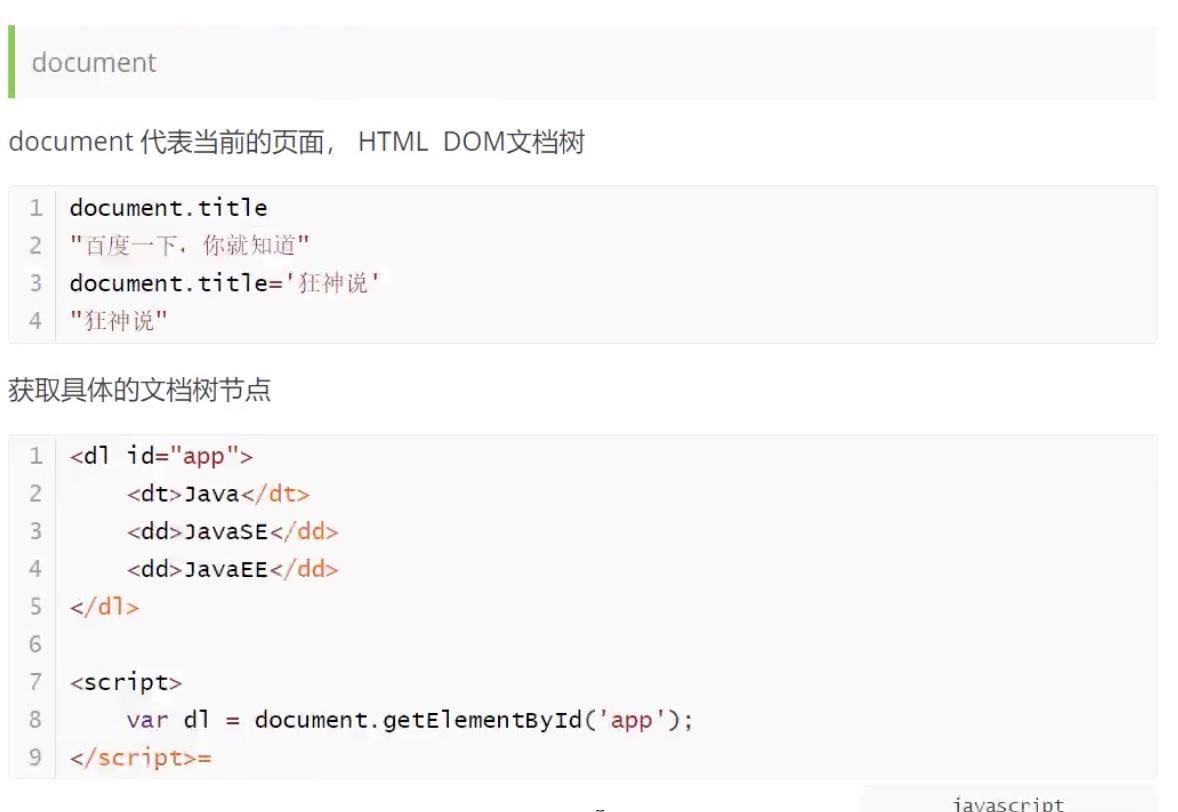1178x812 pixels.
Task: Click the document.title='狂神说' assignment line
Action: [x=225, y=283]
